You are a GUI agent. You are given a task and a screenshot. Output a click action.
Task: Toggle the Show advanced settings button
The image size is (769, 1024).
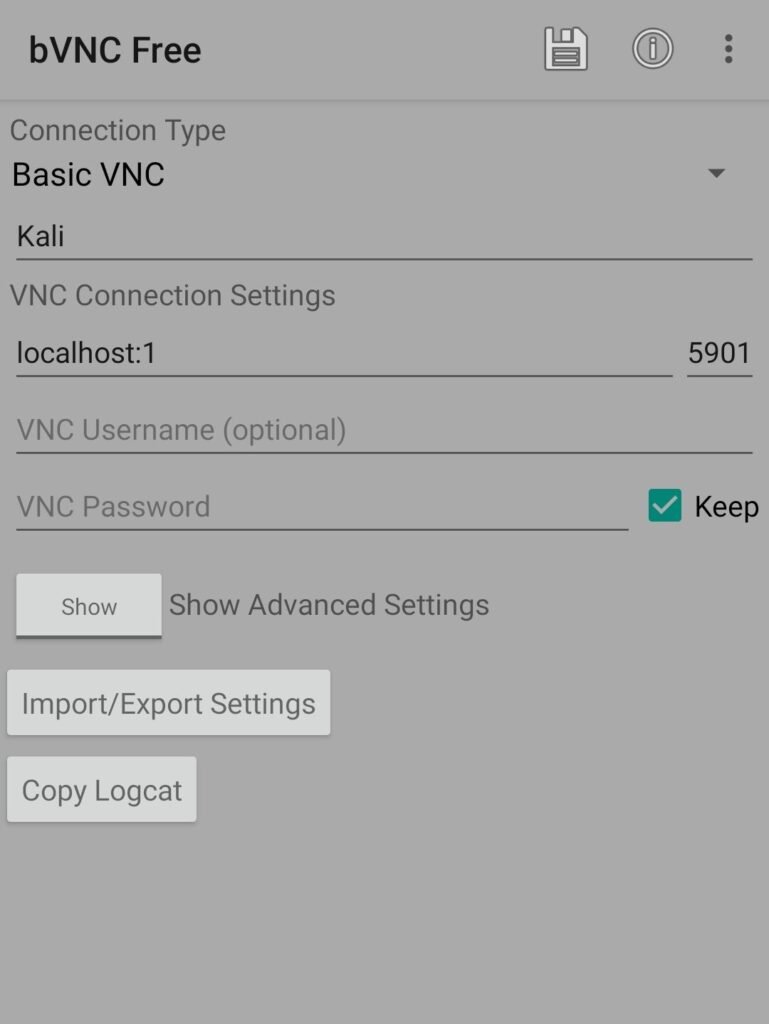(89, 605)
